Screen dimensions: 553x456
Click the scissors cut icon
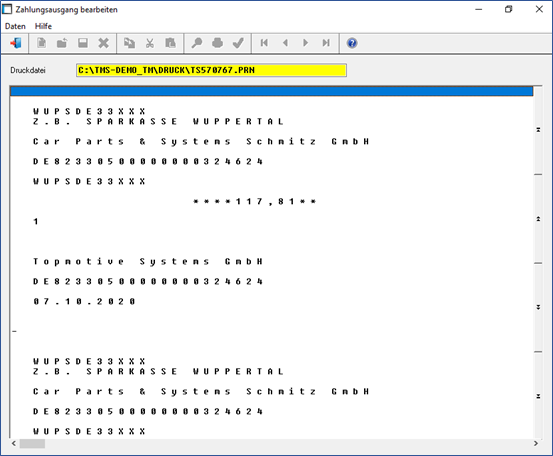coord(150,43)
